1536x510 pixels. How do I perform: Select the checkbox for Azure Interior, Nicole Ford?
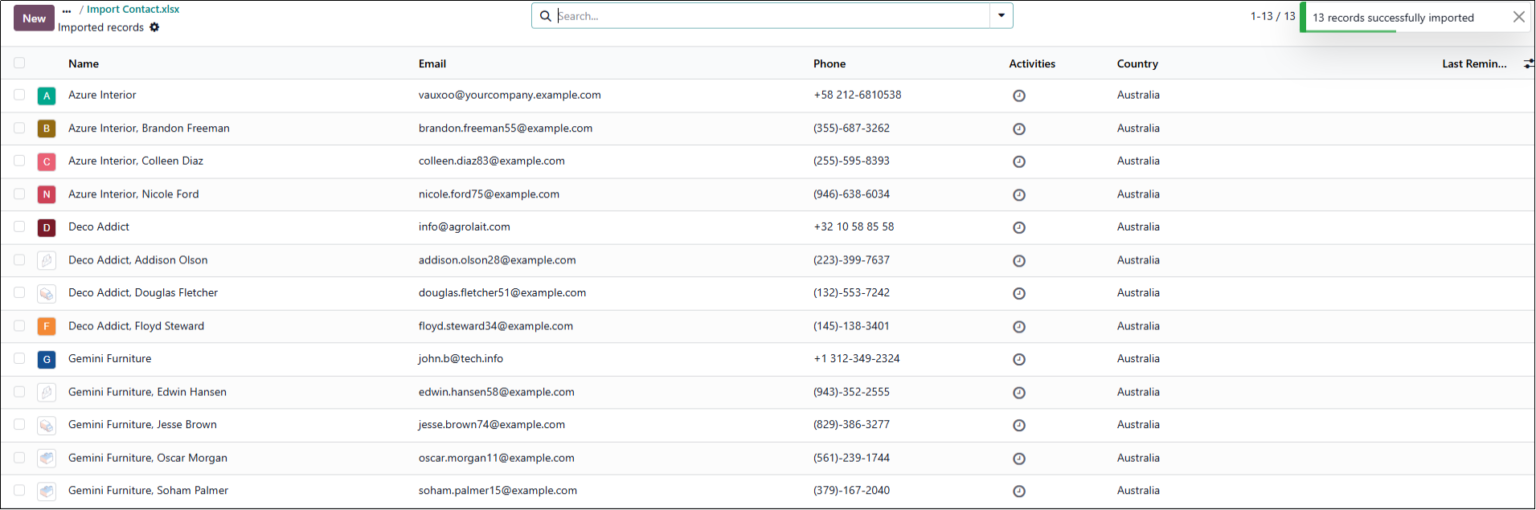(x=19, y=194)
